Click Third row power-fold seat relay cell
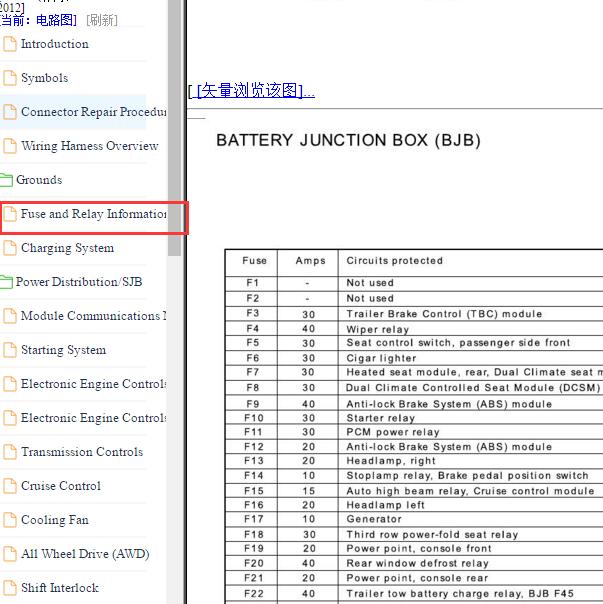 point(432,535)
